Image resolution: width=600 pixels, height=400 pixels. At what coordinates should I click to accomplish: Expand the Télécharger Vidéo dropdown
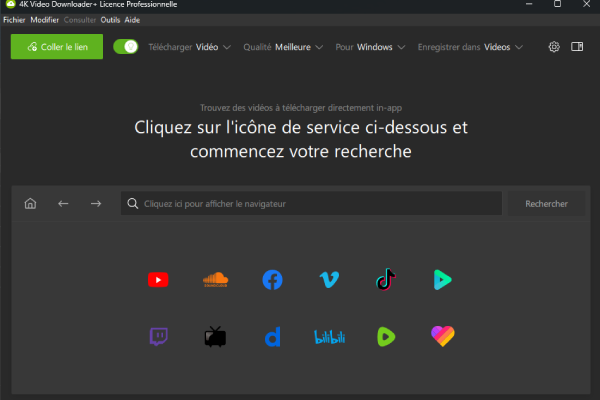click(x=189, y=47)
